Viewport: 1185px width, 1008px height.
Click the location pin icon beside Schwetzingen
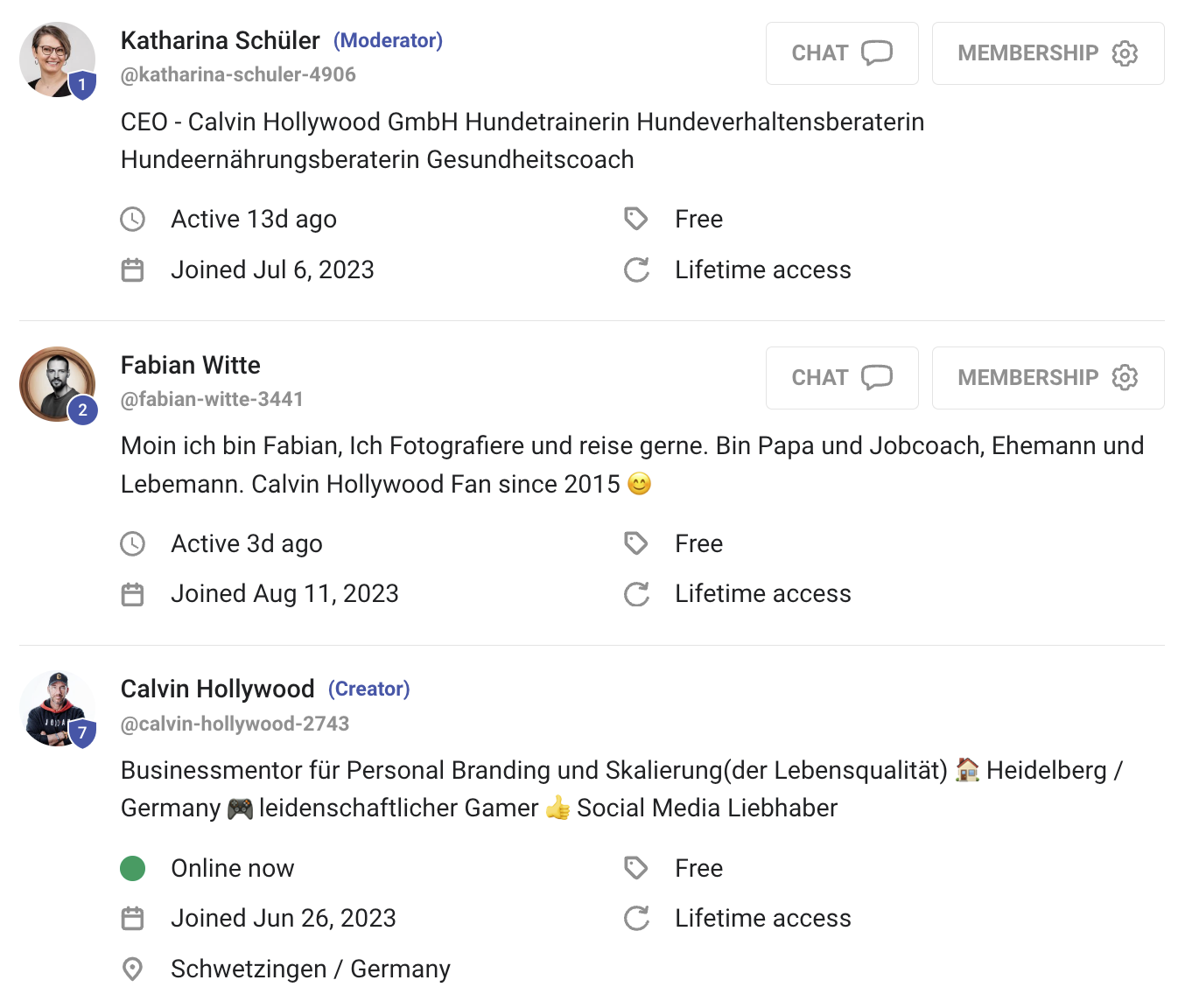point(132,969)
